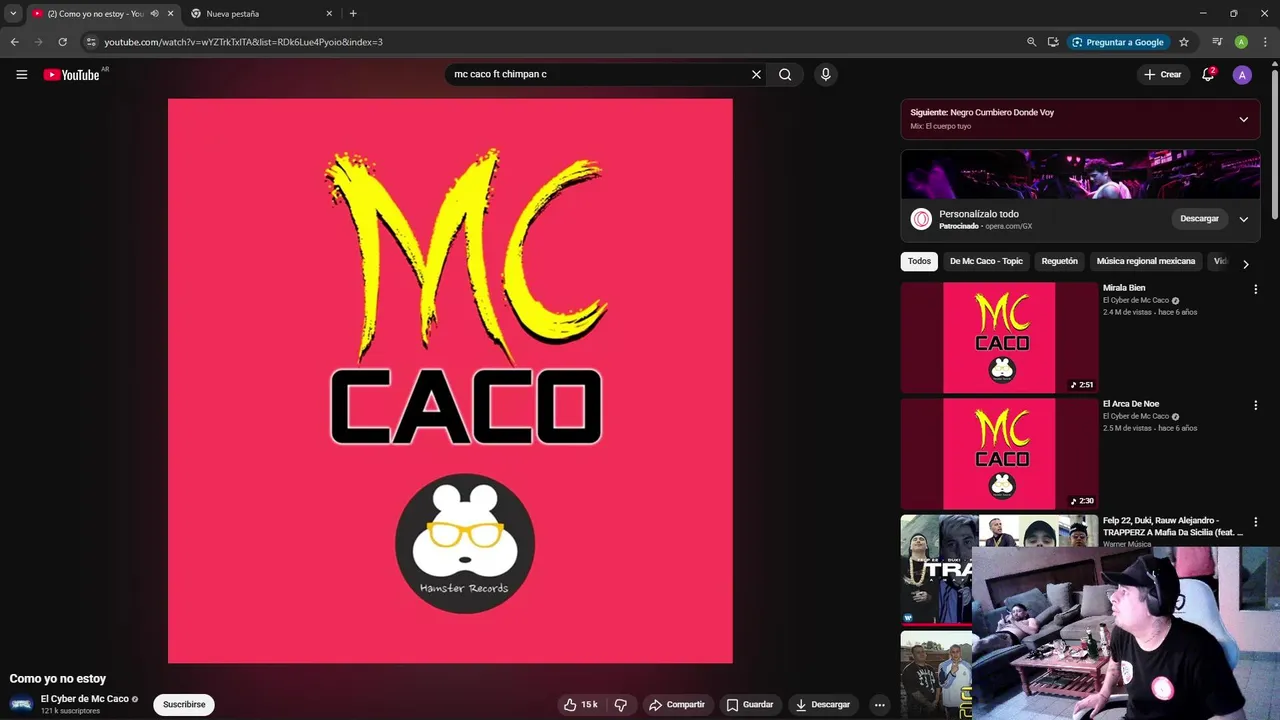This screenshot has height=720, width=1280.
Task: Select the Todos filter chip
Action: coord(919,261)
